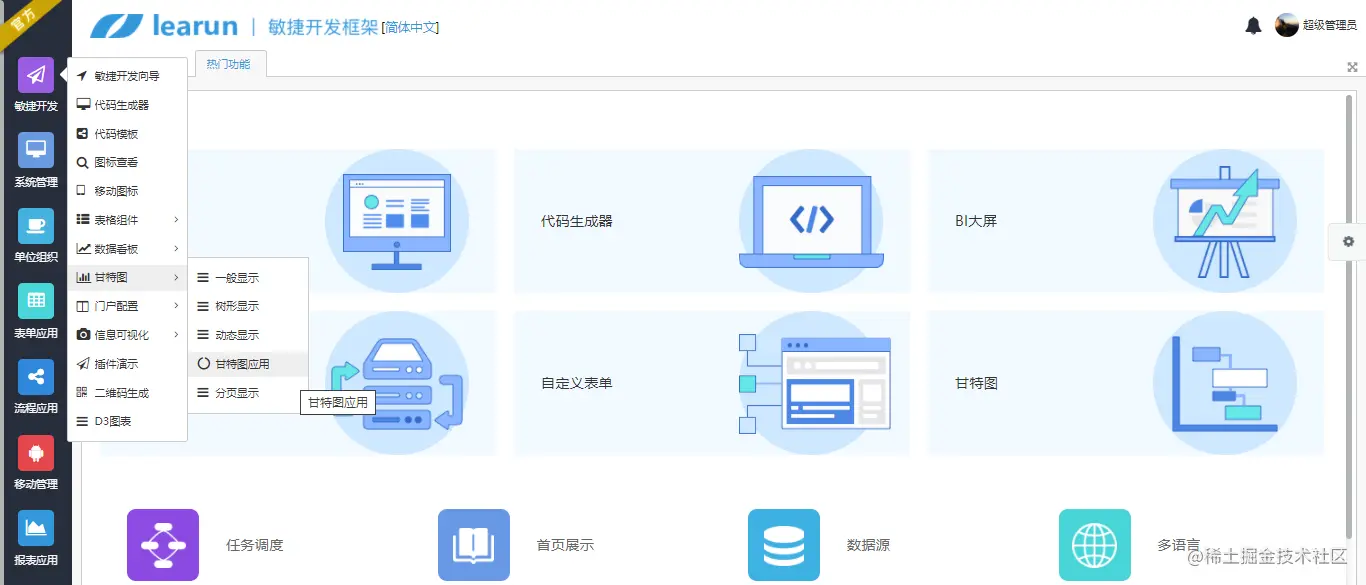The height and width of the screenshot is (585, 1366).
Task: Click the 超级管理员 user avatar
Action: coord(1287,23)
